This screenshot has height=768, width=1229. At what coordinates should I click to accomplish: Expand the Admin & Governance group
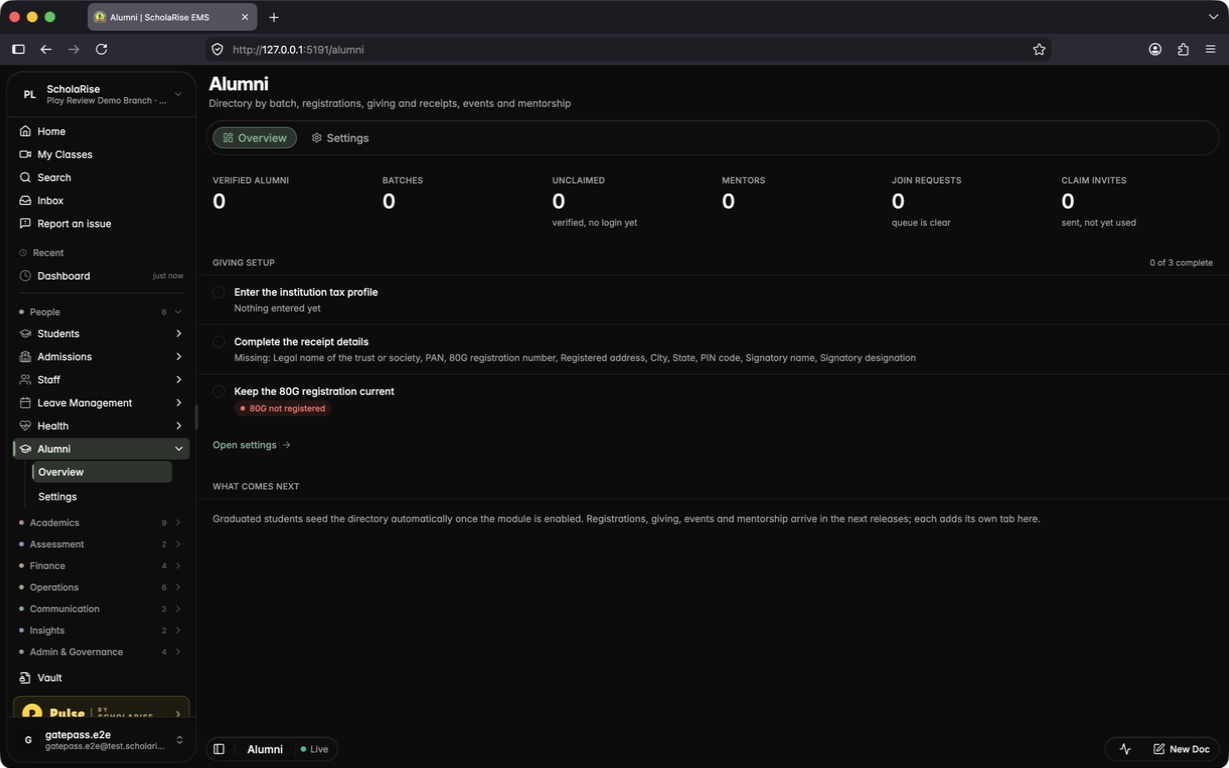coord(101,651)
